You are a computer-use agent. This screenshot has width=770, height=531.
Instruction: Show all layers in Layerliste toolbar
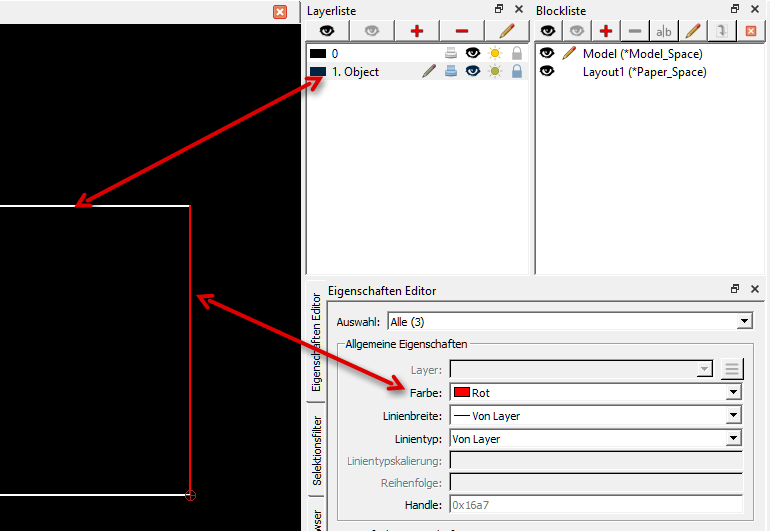pos(327,31)
